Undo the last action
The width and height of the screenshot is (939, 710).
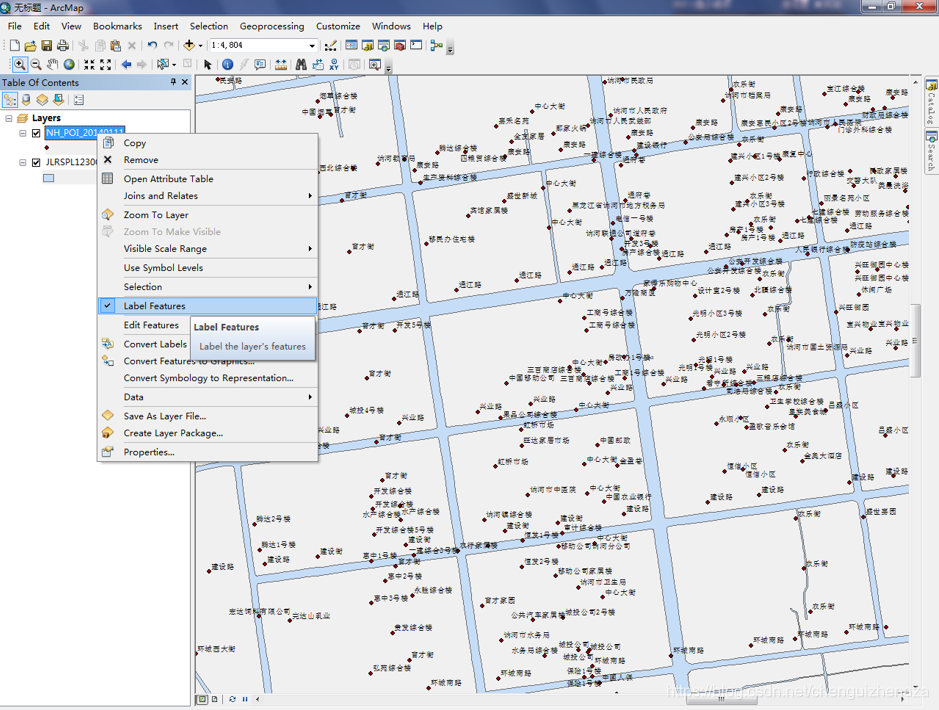153,45
